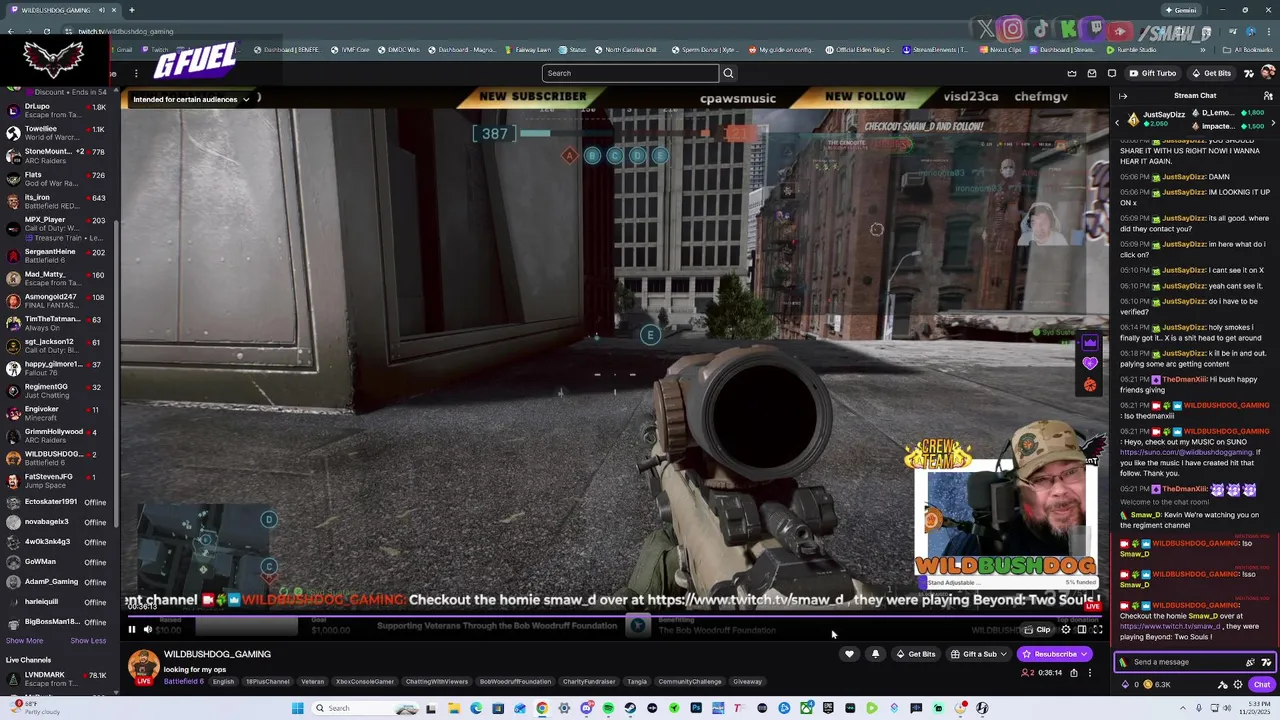The height and width of the screenshot is (720, 1280).
Task: Open Asmongold247 channel in sidebar
Action: 58,301
